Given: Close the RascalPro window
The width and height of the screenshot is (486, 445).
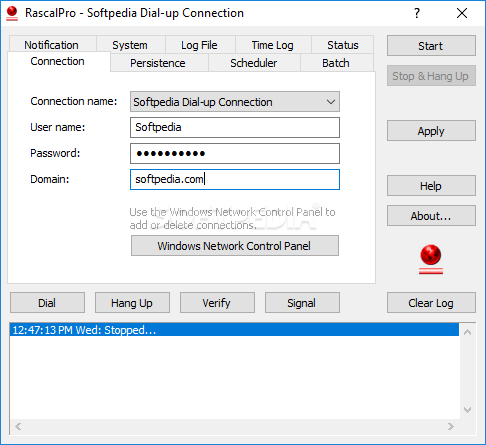Looking at the screenshot, I should click(462, 13).
